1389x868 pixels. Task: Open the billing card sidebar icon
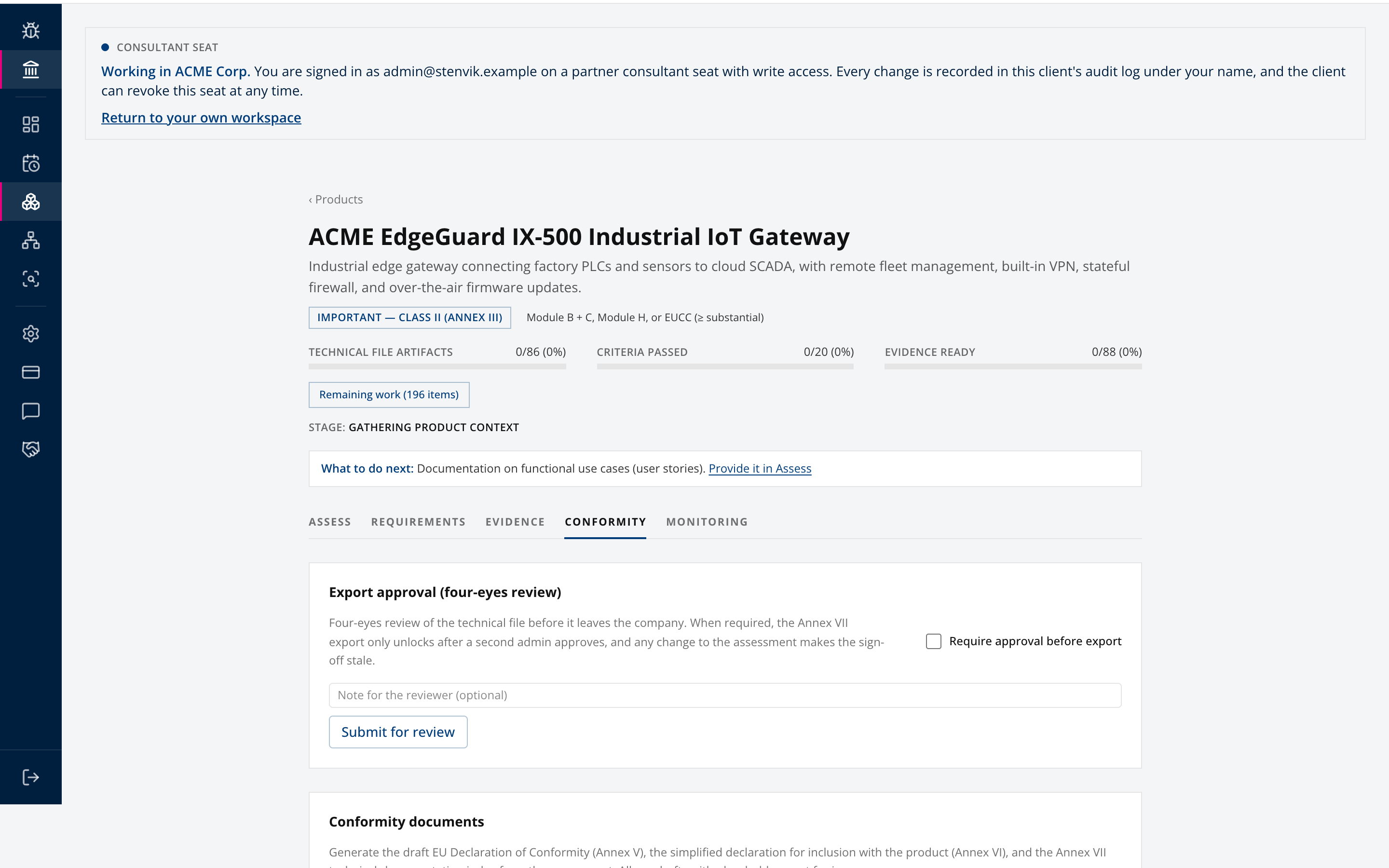coord(30,372)
